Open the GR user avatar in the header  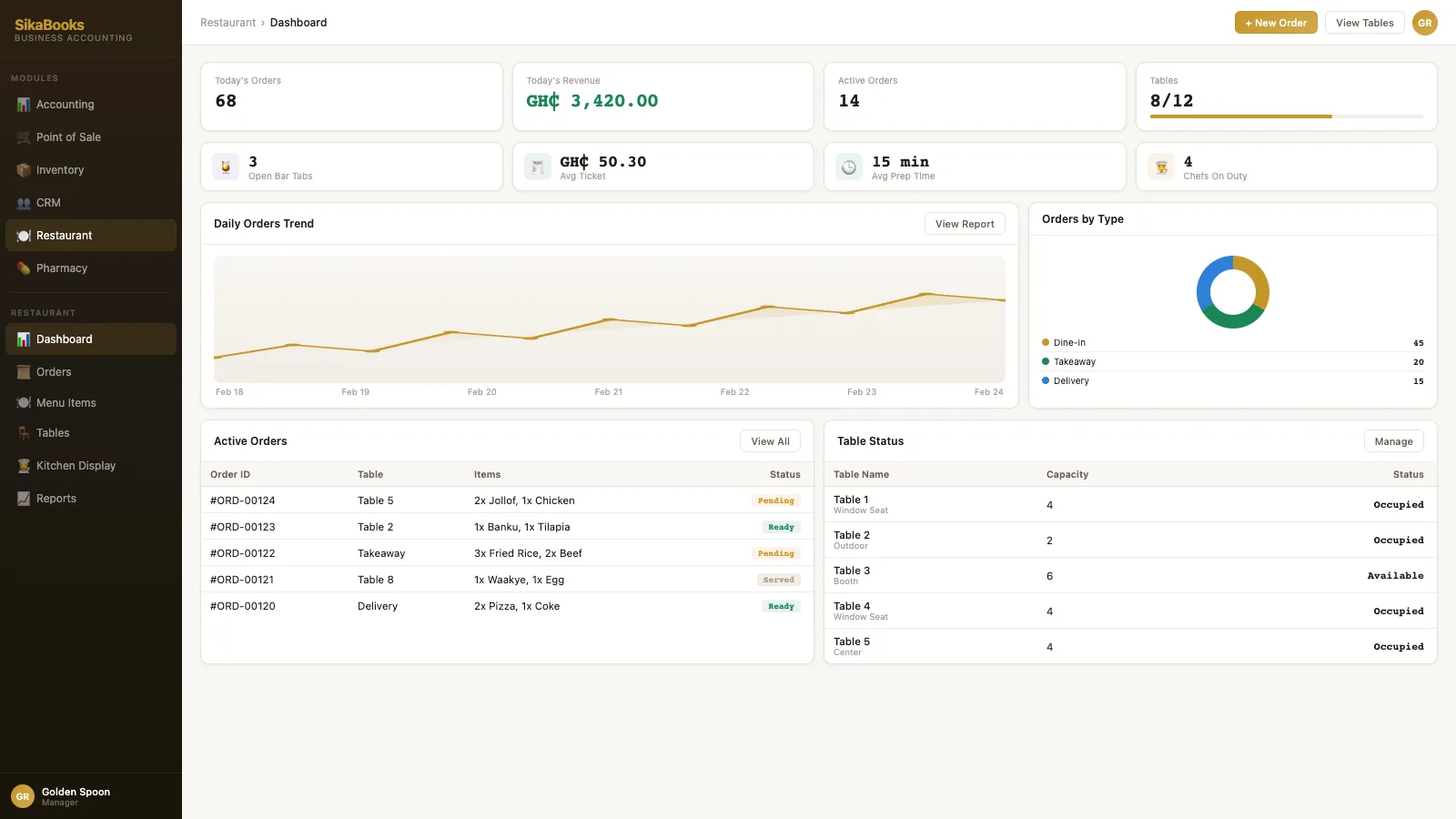coord(1425,23)
